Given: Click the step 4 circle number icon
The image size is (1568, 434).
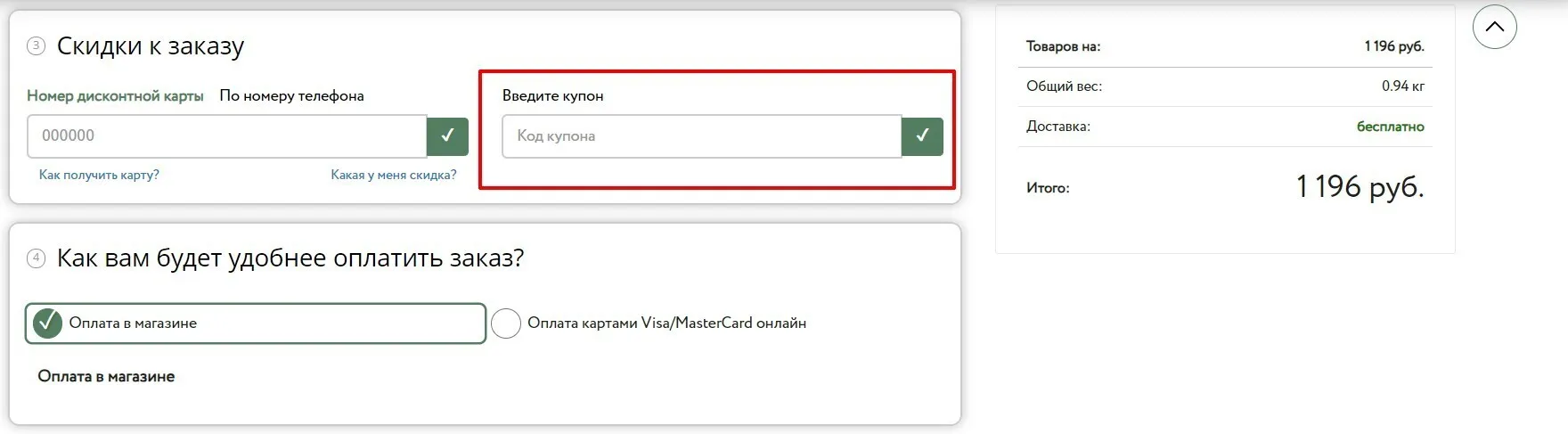Looking at the screenshot, I should (x=36, y=258).
